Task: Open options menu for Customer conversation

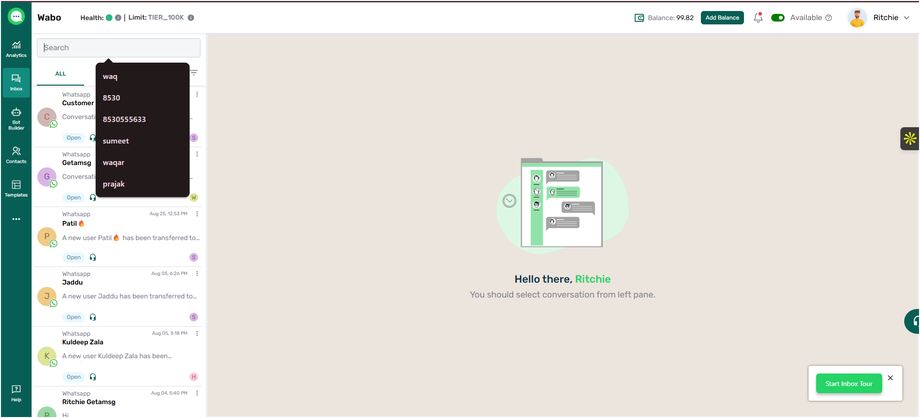Action: [x=197, y=95]
